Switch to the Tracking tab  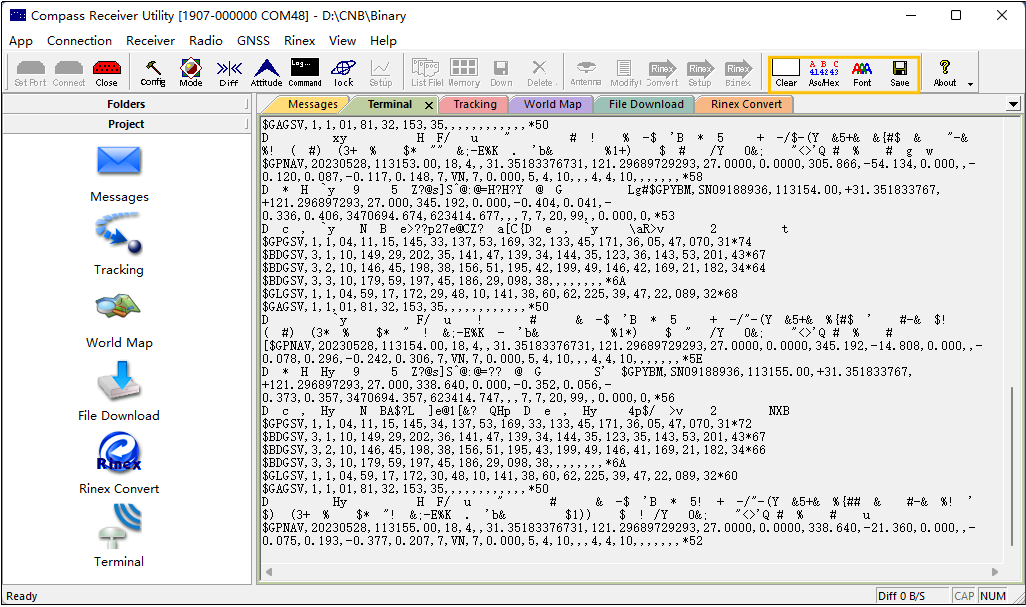pyautogui.click(x=475, y=104)
